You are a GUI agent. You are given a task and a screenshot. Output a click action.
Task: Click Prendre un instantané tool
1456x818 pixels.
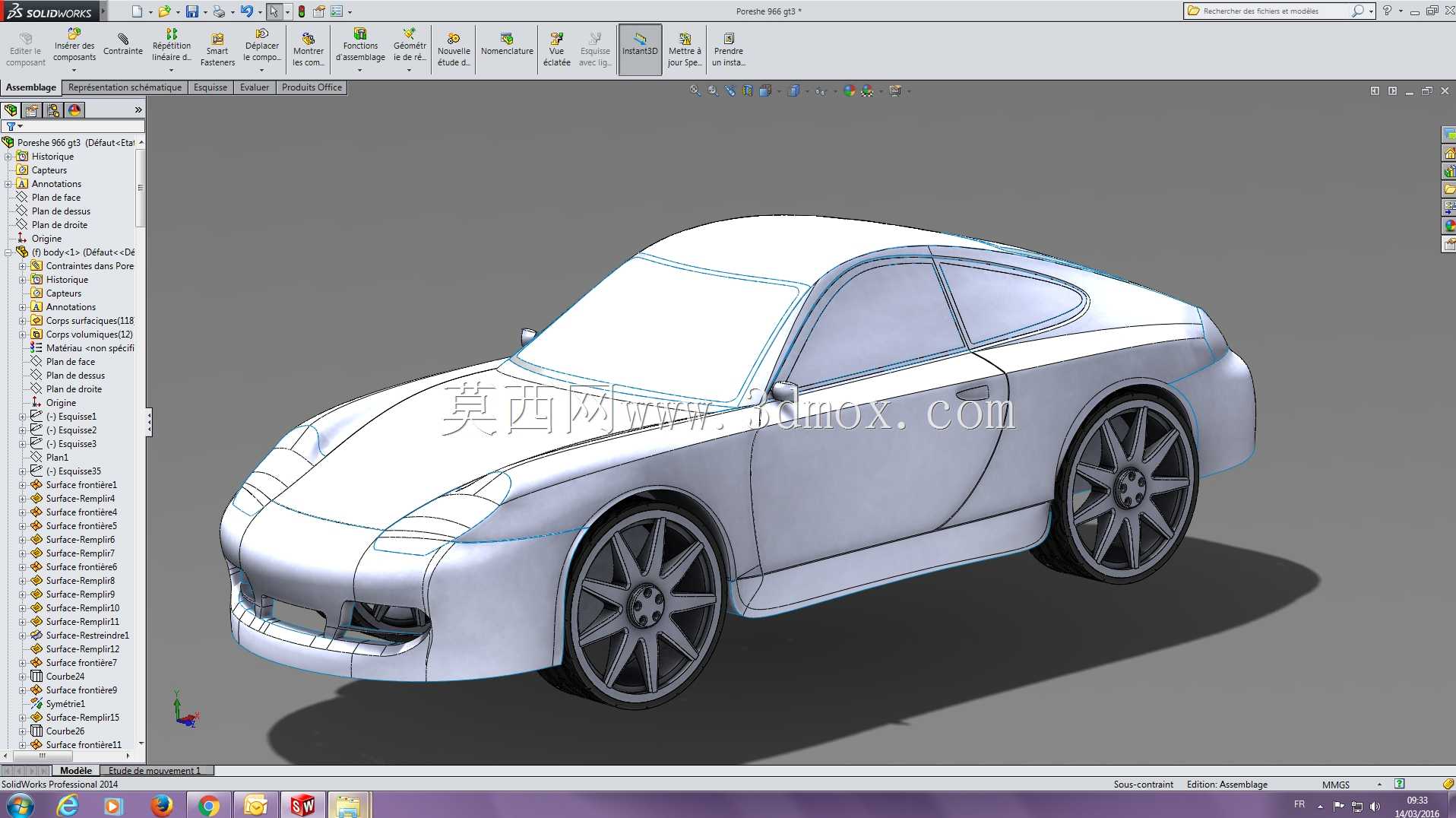(729, 50)
